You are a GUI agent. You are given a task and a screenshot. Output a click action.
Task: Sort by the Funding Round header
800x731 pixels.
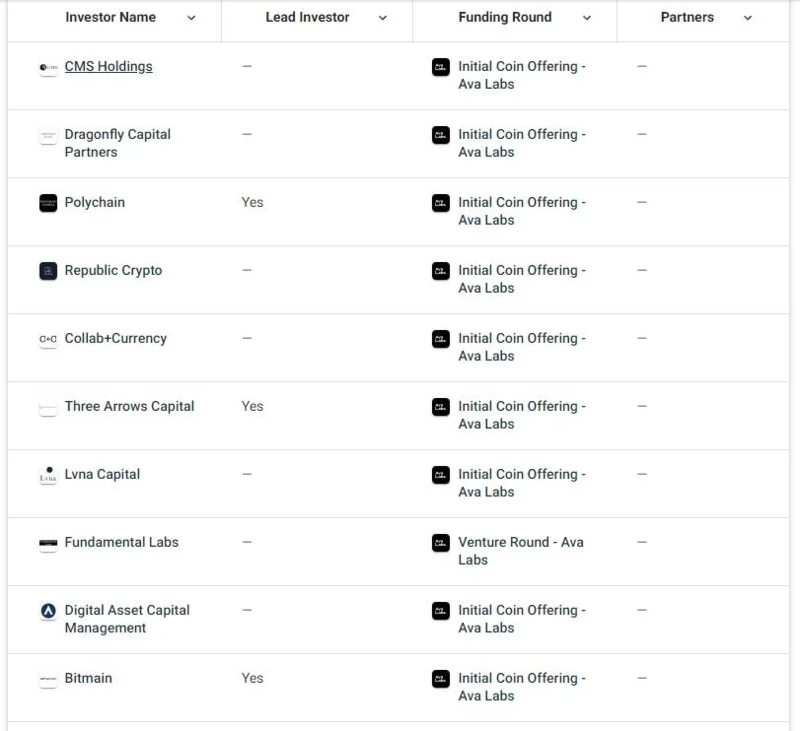pos(505,17)
